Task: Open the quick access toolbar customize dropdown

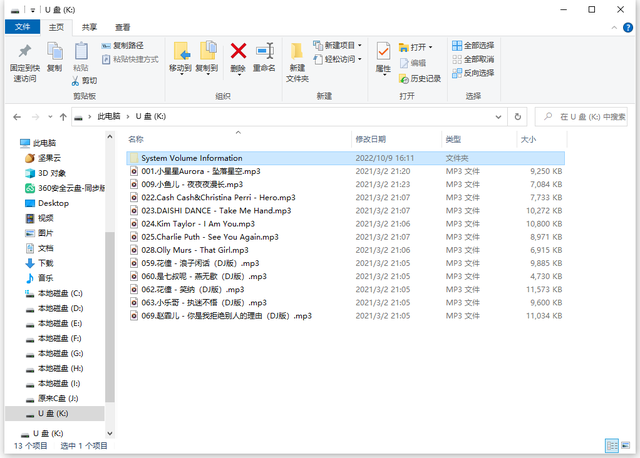Action: [x=33, y=10]
